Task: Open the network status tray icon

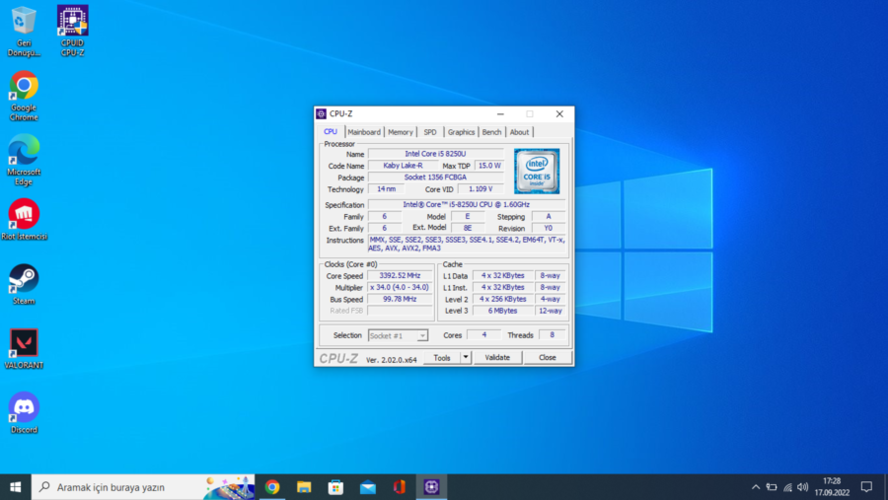Action: point(787,487)
